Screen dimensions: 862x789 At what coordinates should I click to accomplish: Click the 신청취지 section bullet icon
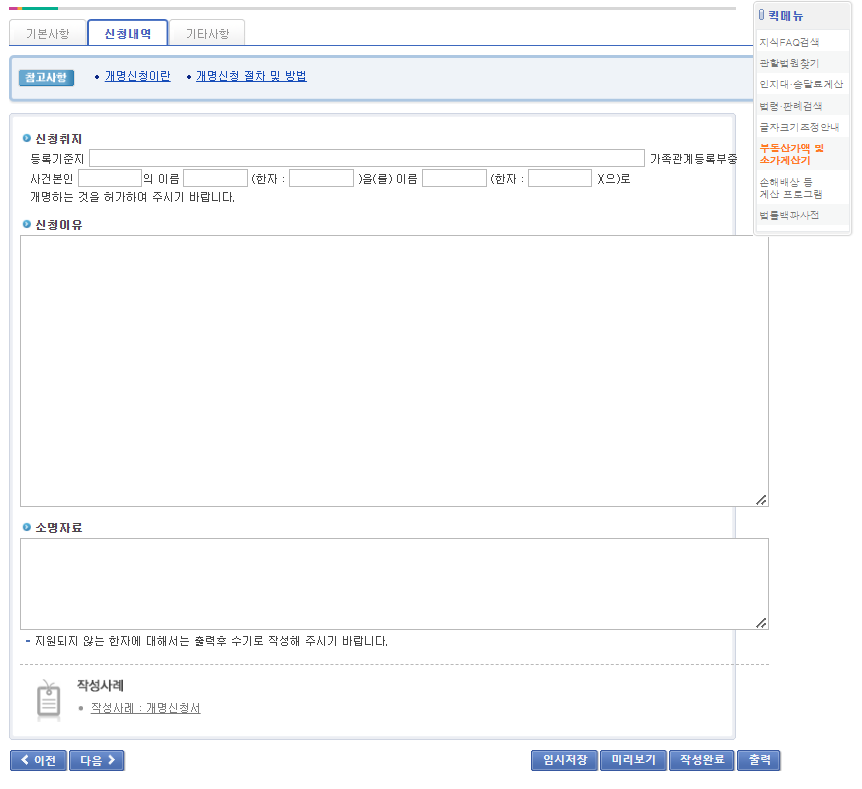(x=26, y=138)
